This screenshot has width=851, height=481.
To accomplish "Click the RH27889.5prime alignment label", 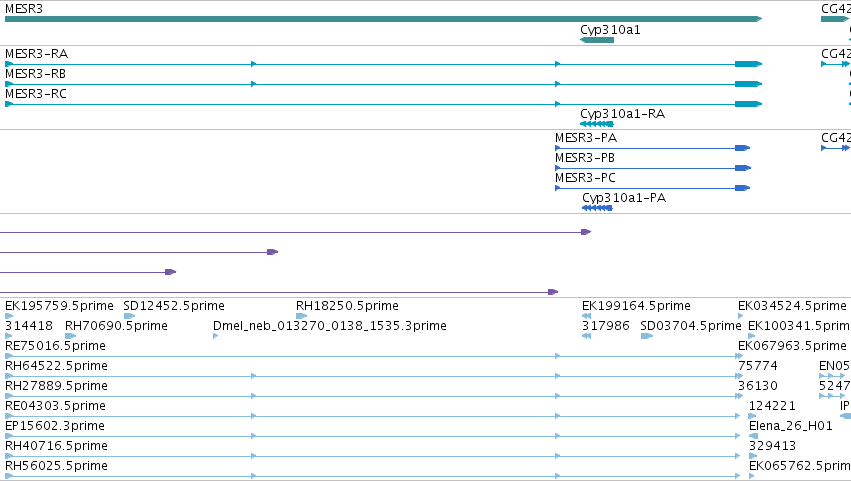I will click(x=56, y=386).
